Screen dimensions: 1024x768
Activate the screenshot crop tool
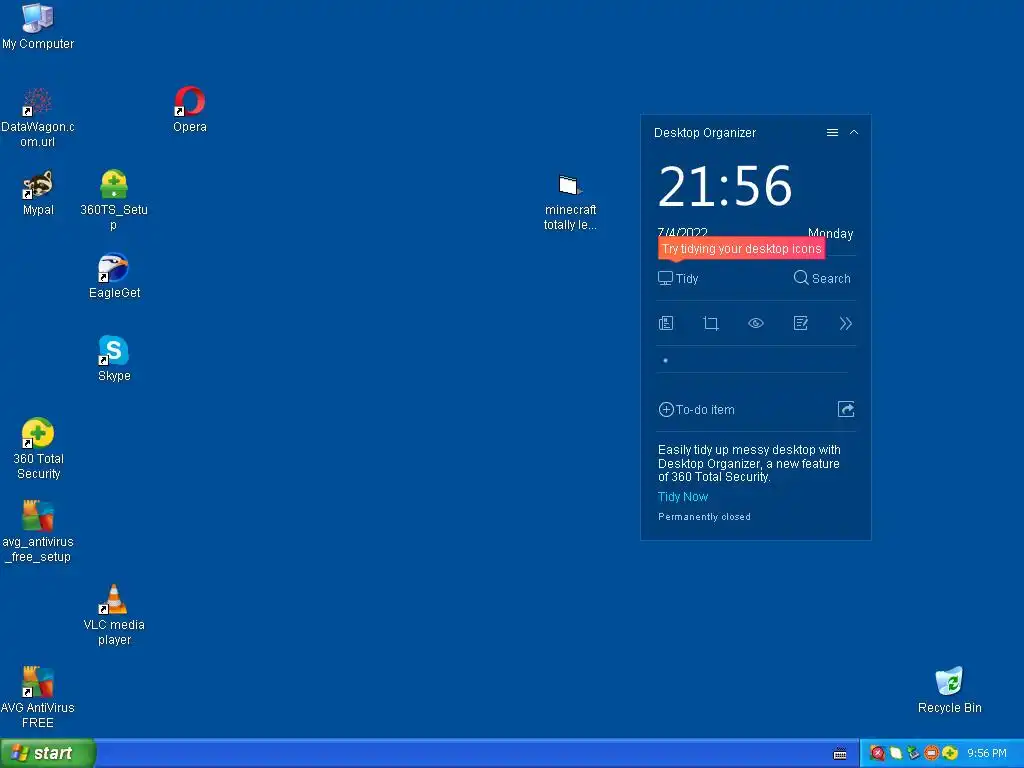[x=711, y=323]
